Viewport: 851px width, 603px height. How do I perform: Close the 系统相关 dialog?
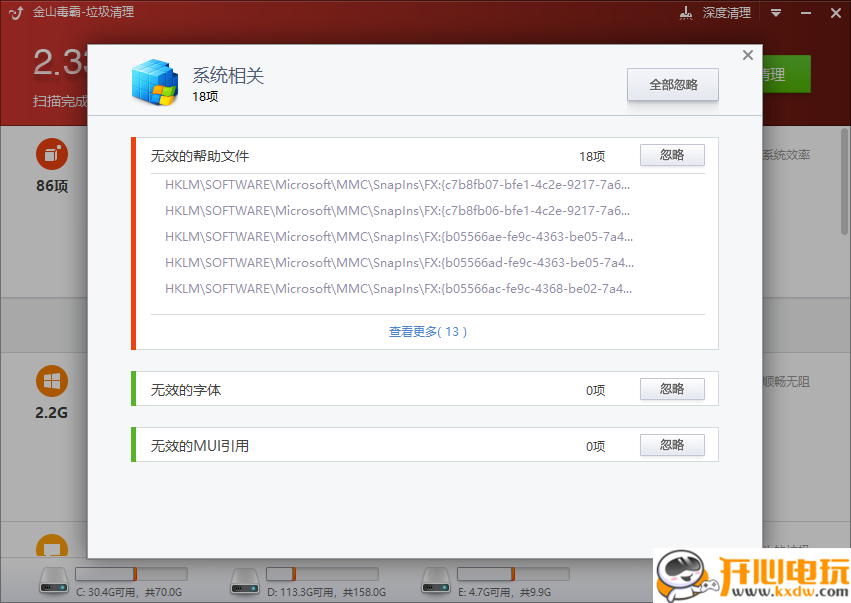coord(748,55)
